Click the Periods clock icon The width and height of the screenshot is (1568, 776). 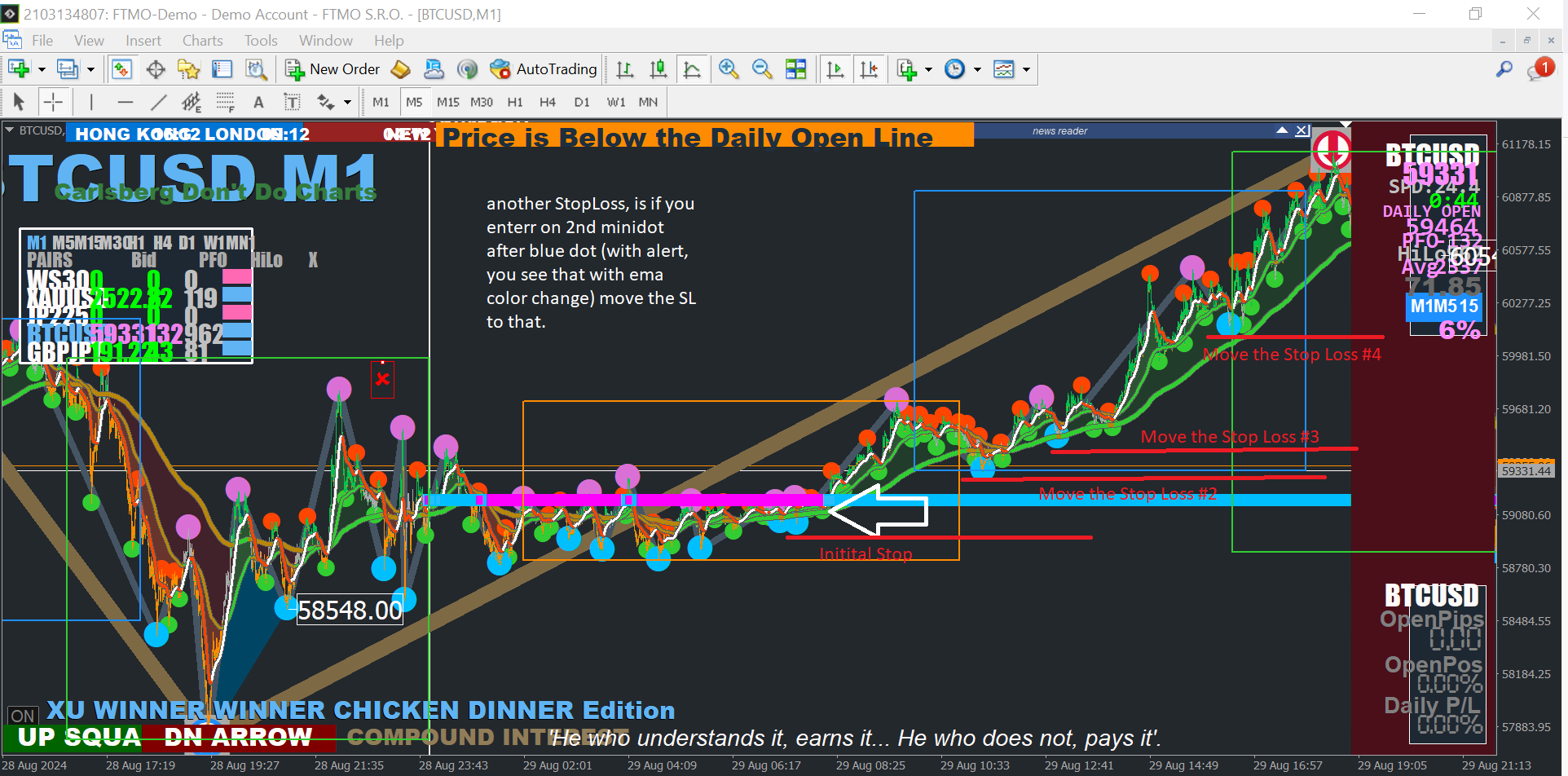point(954,69)
